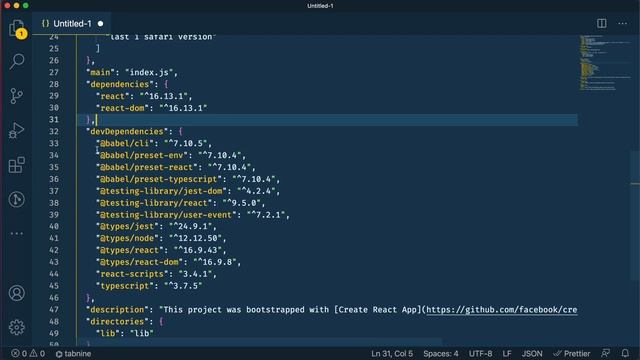Click the "dependencies" key
Screen dimensions: 640x360
coord(120,84)
